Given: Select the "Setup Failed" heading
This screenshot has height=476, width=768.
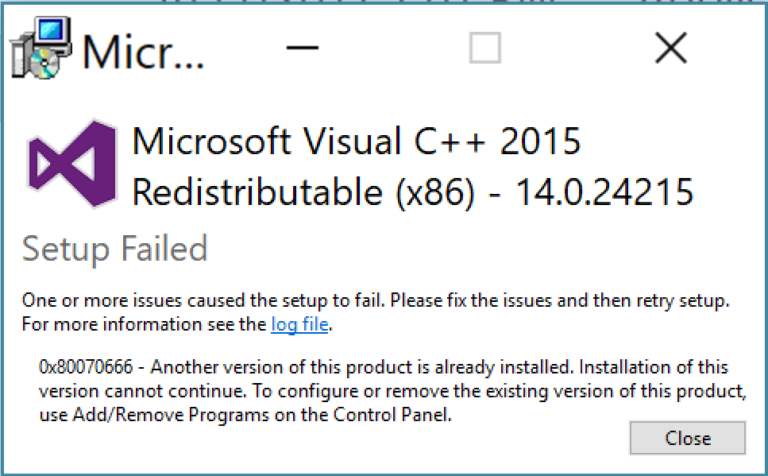Looking at the screenshot, I should click(x=115, y=249).
